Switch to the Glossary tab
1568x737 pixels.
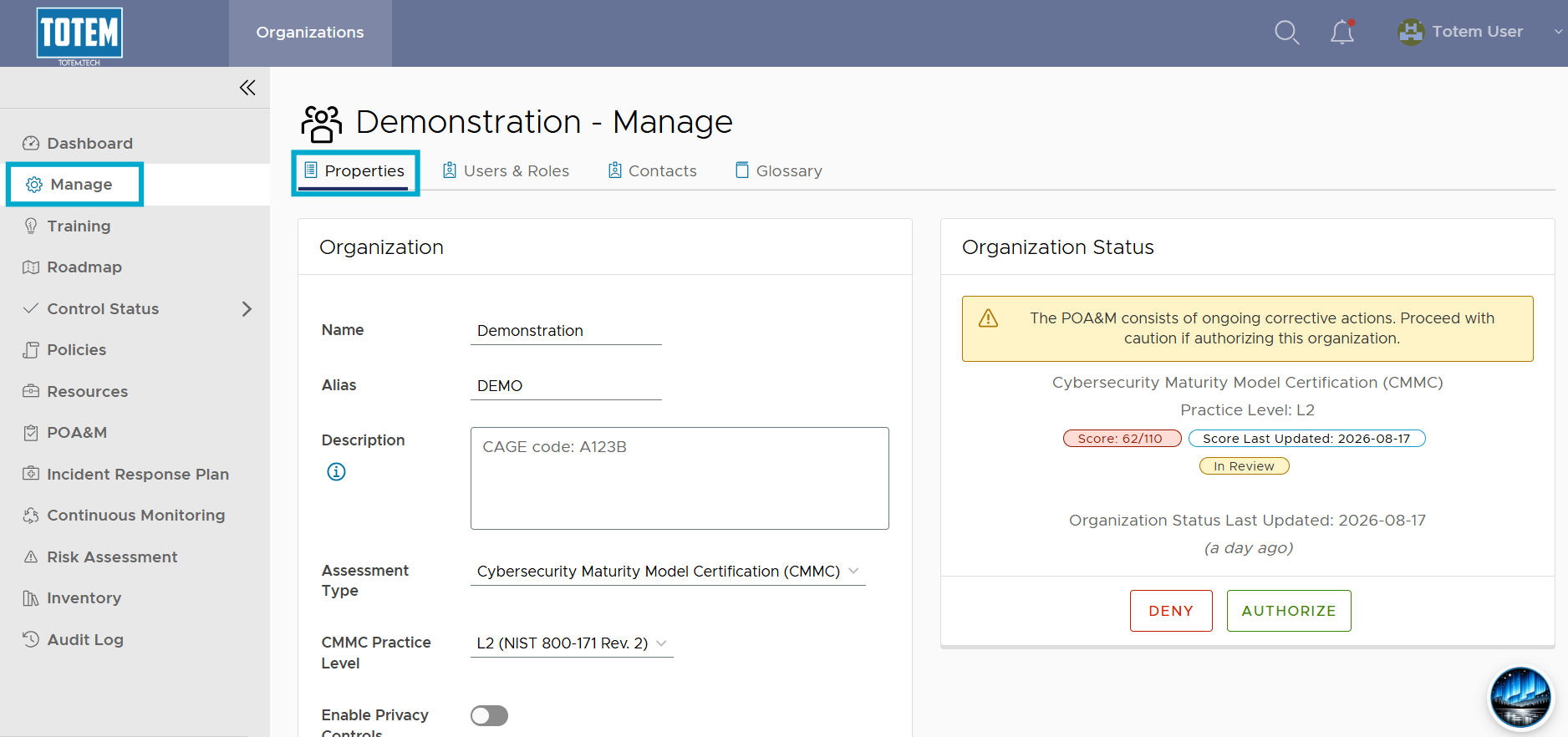(779, 171)
